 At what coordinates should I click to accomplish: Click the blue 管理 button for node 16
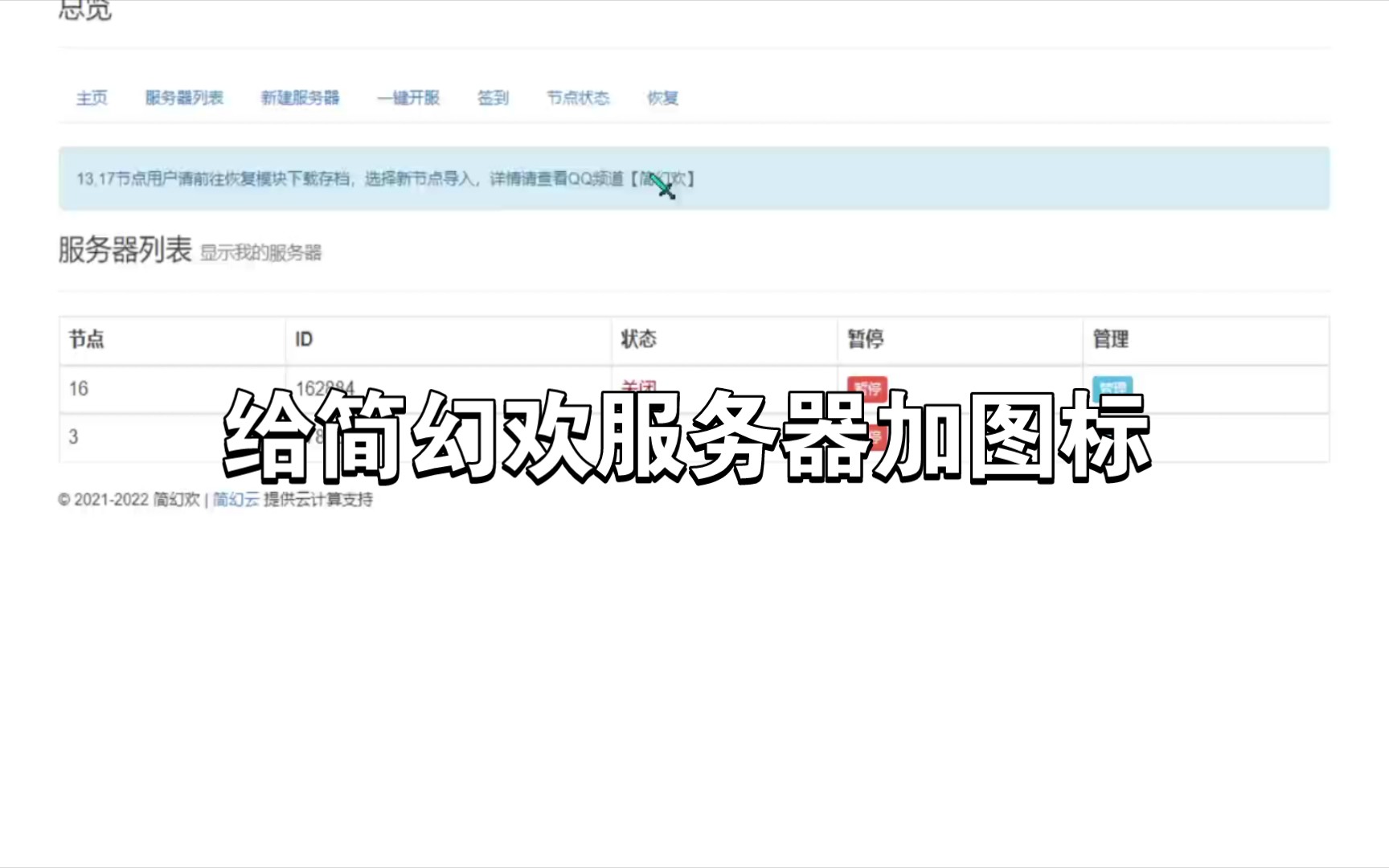point(1112,387)
